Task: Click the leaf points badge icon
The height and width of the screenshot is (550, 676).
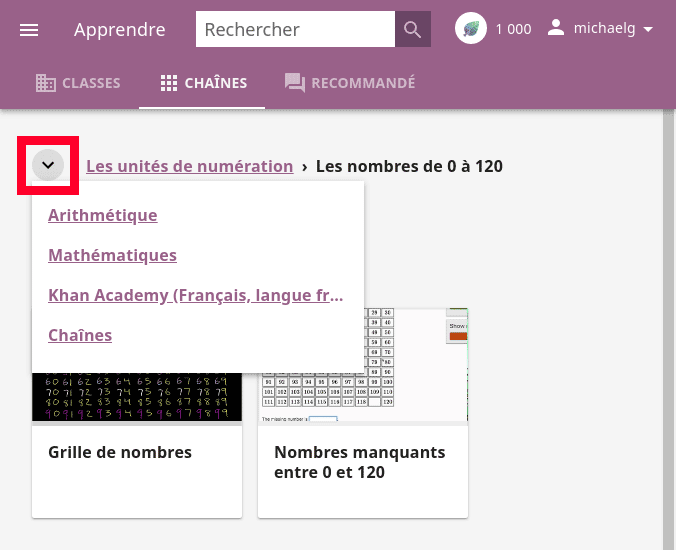Action: pos(471,28)
